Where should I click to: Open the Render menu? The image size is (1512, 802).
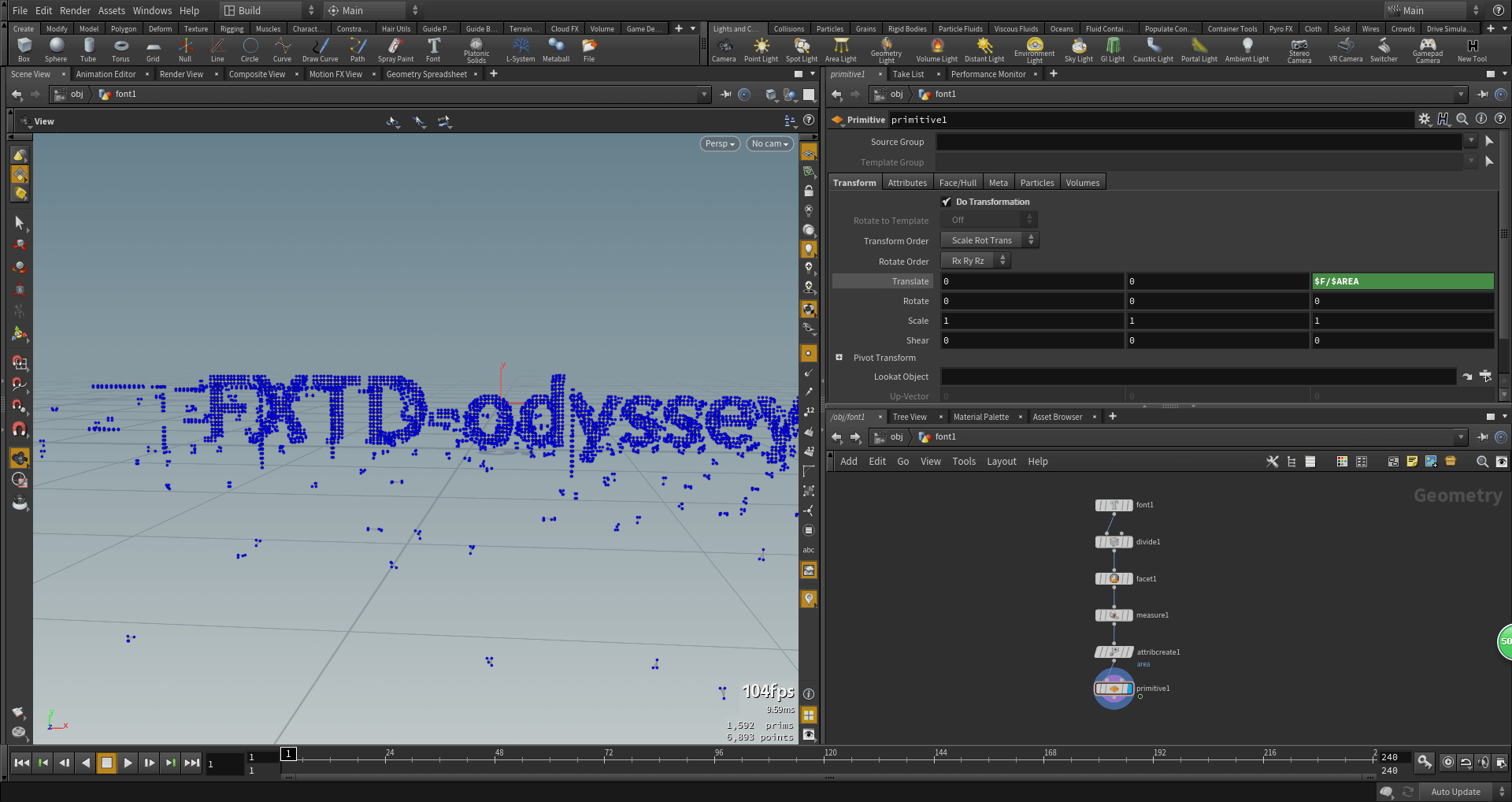pyautogui.click(x=75, y=10)
